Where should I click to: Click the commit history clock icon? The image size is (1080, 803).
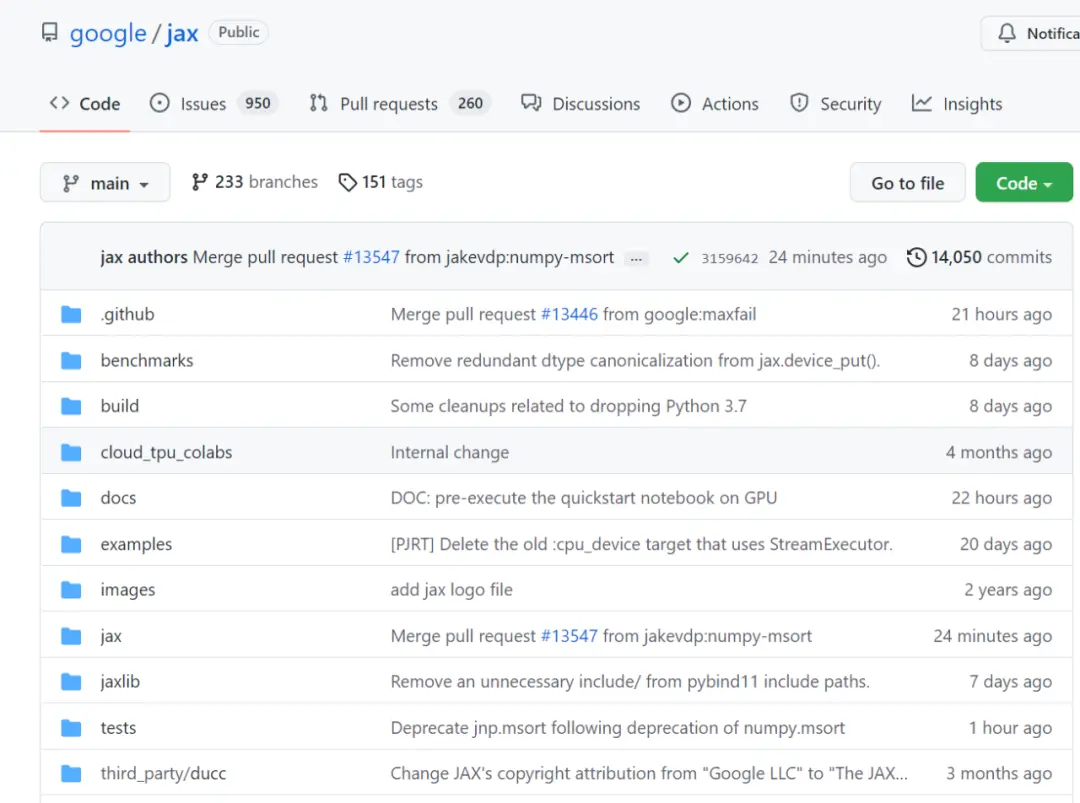[x=916, y=258]
